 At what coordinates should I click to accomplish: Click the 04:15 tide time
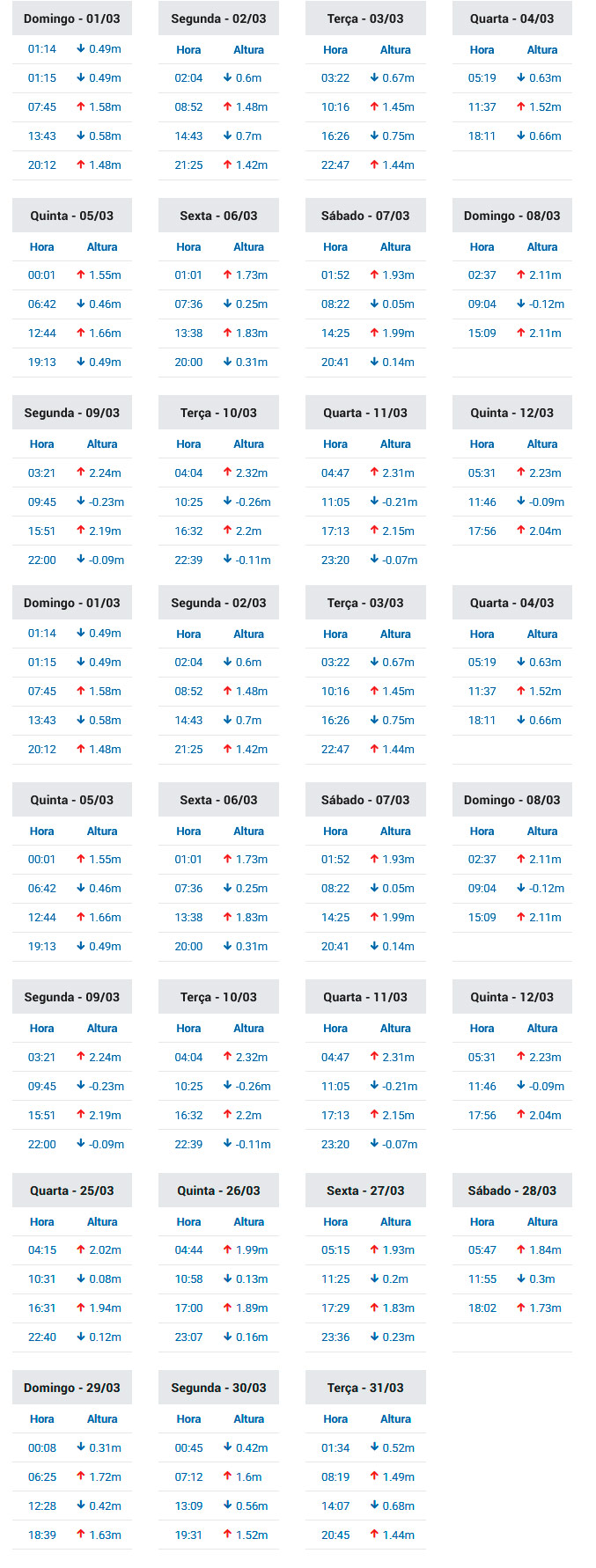coord(42,1249)
